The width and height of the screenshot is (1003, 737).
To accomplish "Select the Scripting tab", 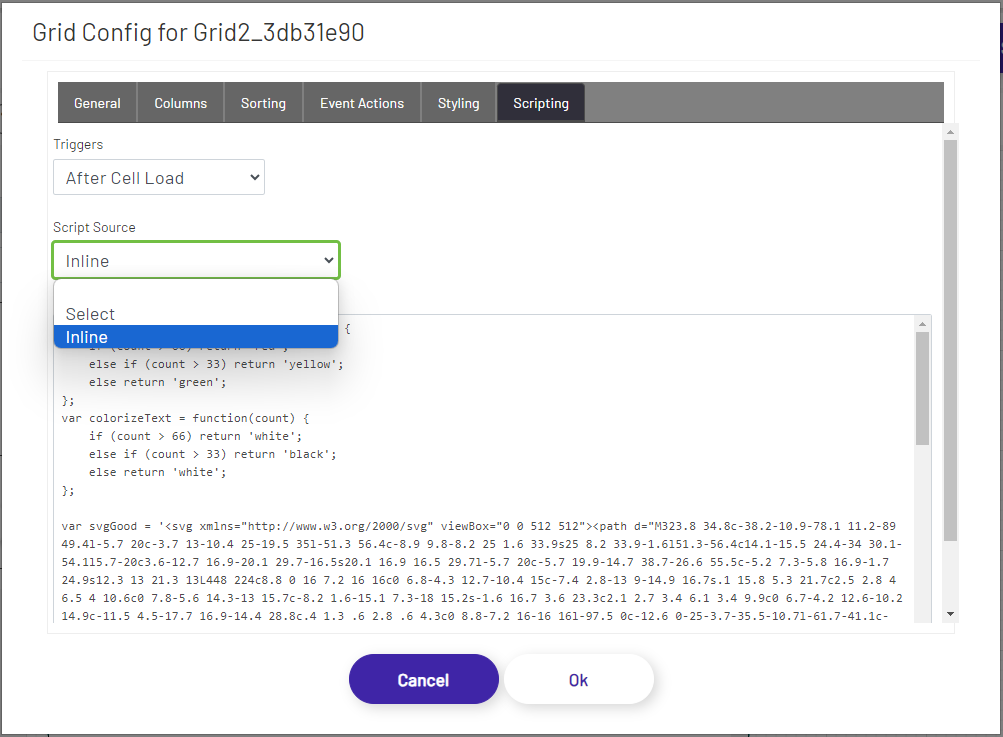I will coord(540,102).
